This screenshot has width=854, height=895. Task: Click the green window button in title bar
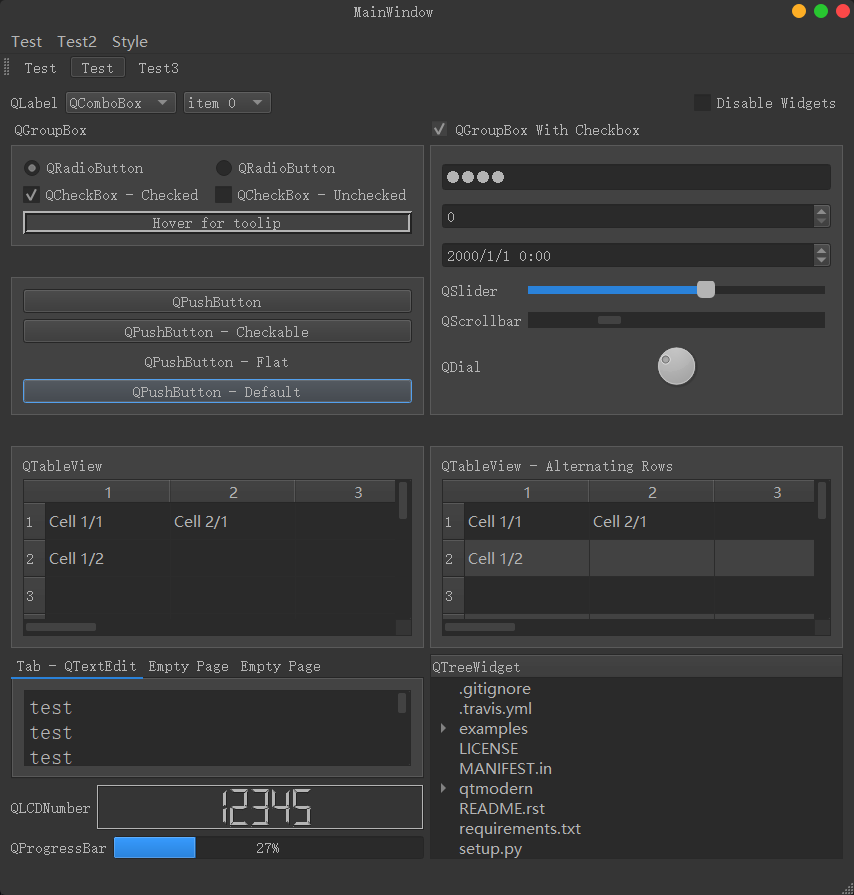pyautogui.click(x=821, y=12)
